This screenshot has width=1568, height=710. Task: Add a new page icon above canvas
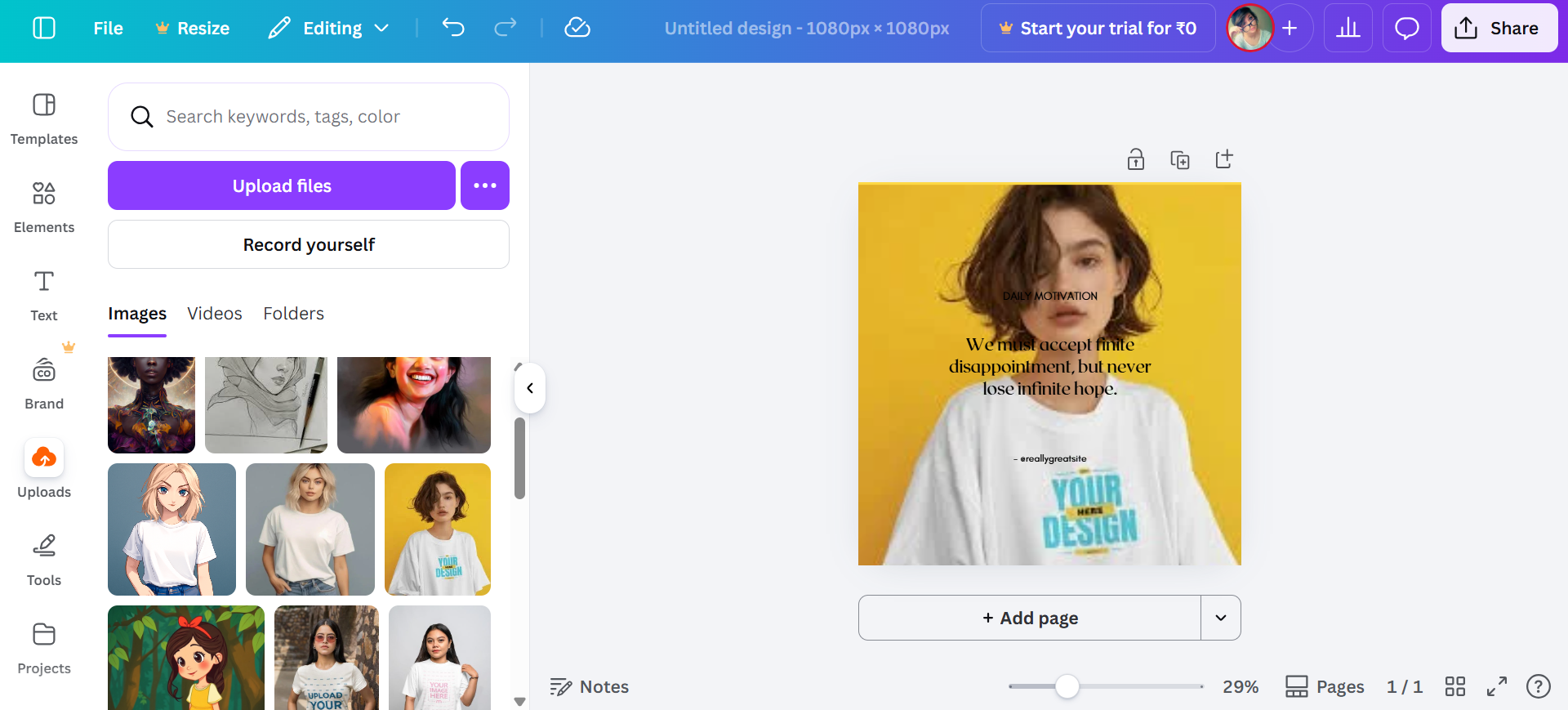[x=1224, y=159]
